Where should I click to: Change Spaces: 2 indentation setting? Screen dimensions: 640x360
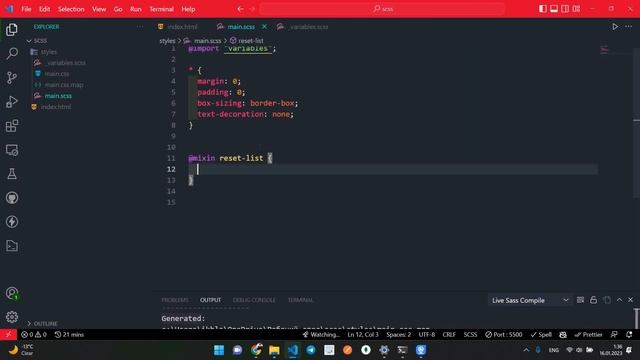[398, 335]
